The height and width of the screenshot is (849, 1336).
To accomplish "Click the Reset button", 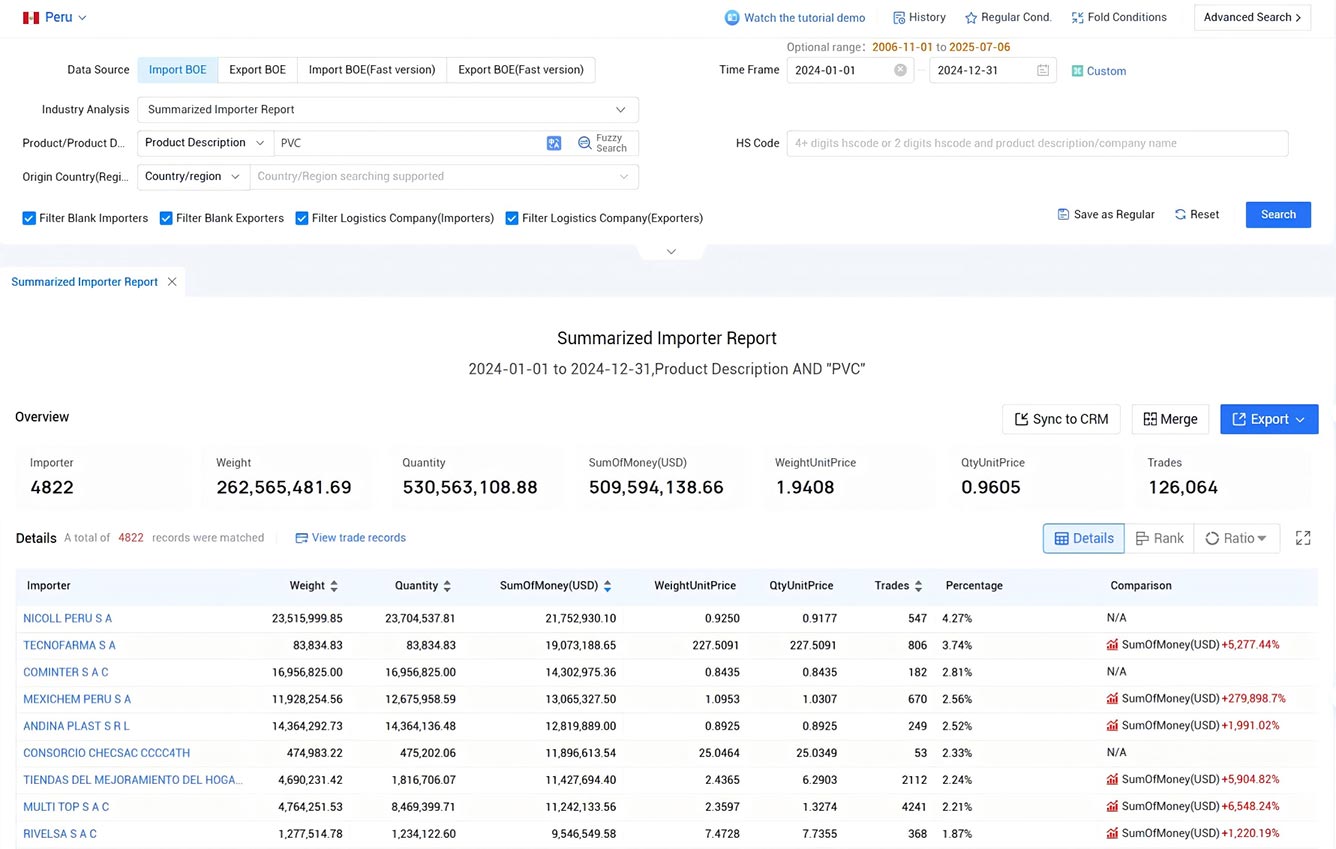I will click(1197, 215).
